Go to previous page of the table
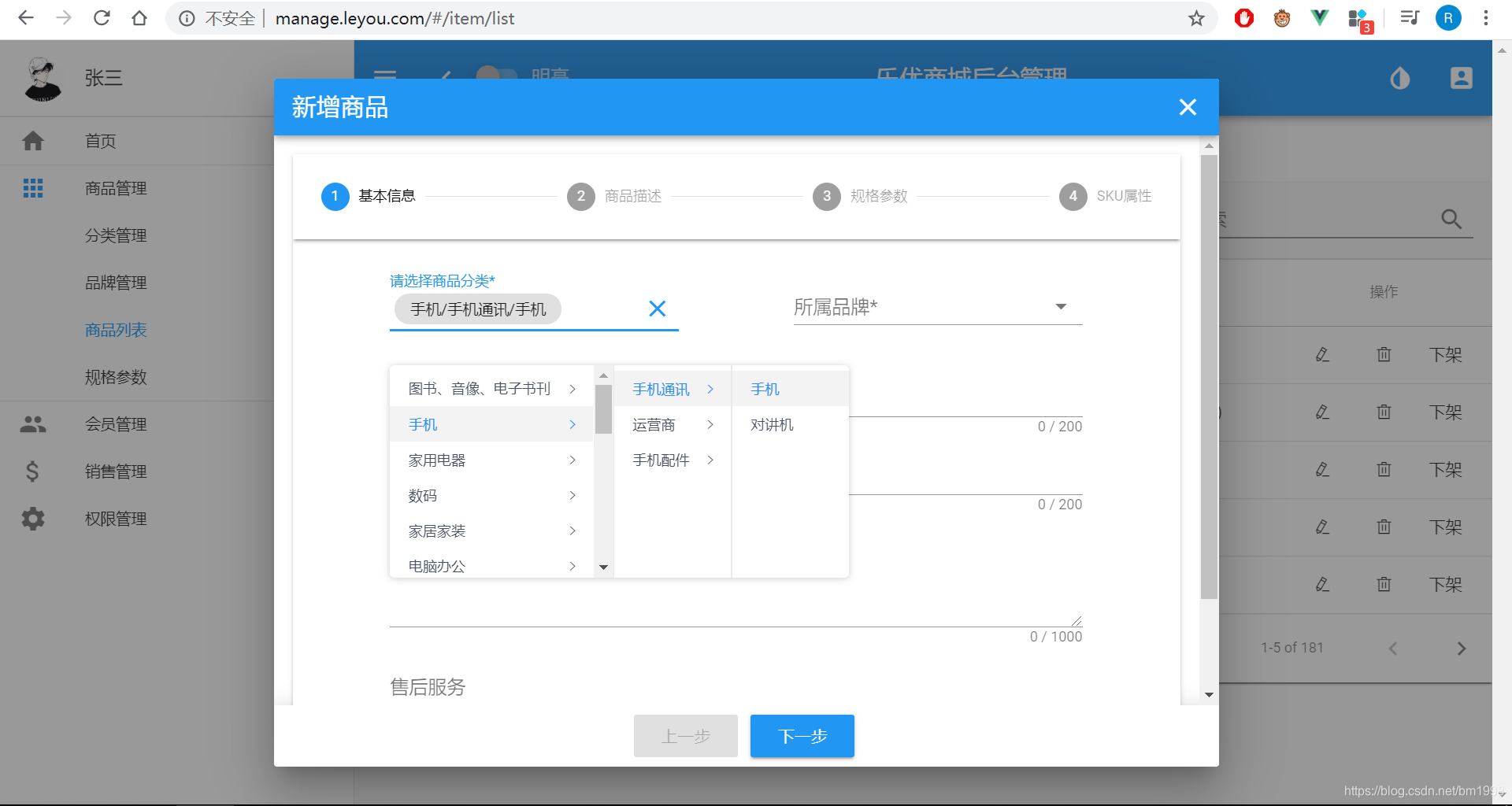This screenshot has width=1512, height=806. coord(1393,649)
